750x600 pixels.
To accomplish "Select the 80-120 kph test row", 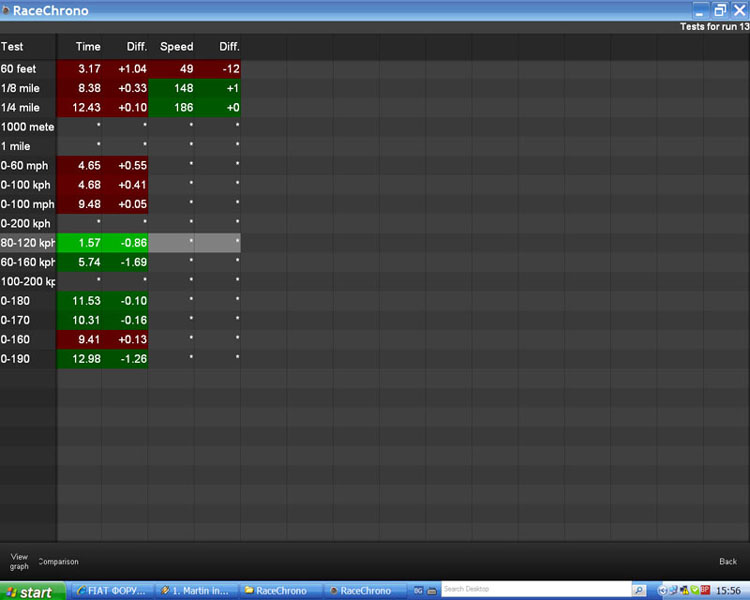I will (x=28, y=243).
